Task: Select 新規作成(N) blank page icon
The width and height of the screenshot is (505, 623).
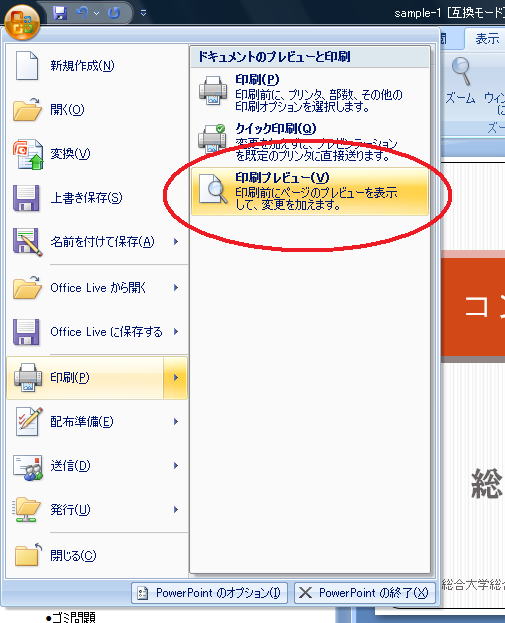Action: point(27,66)
